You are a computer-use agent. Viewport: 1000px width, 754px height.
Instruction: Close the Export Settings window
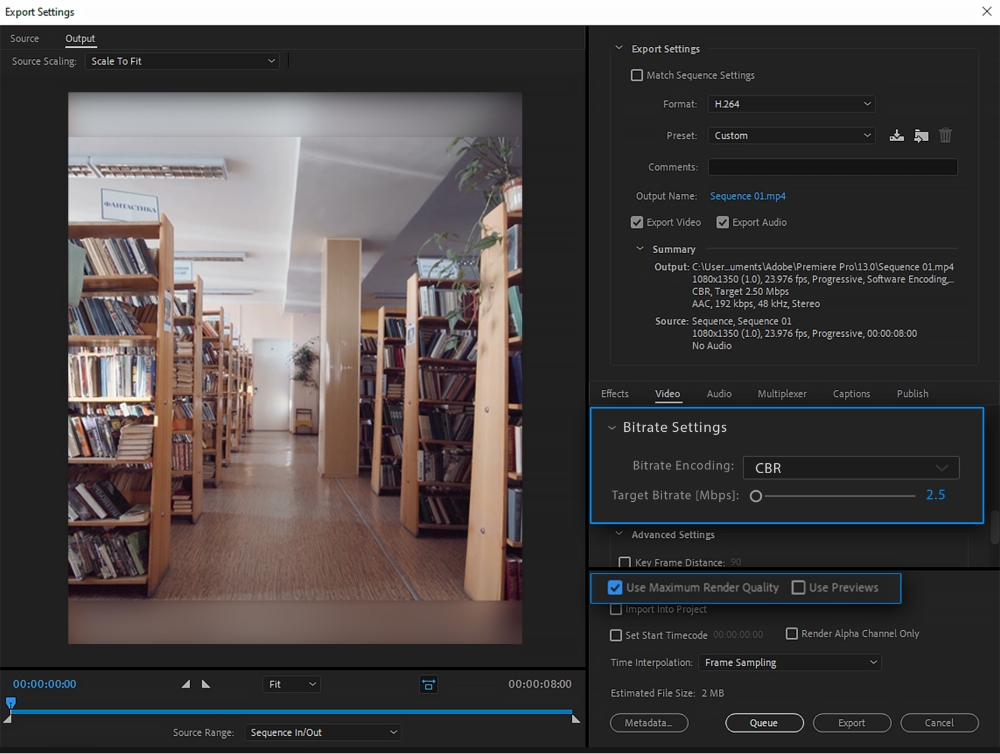click(x=986, y=12)
